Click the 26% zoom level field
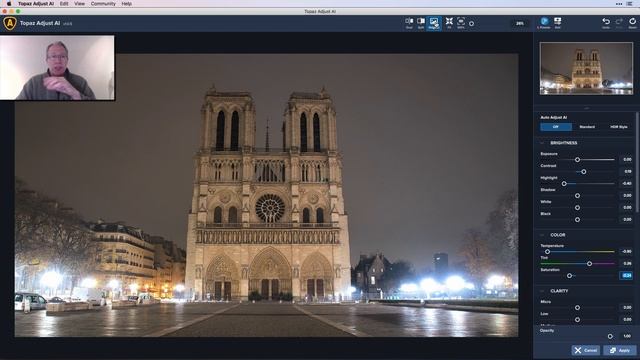Screen dimensions: 640x360 point(520,24)
